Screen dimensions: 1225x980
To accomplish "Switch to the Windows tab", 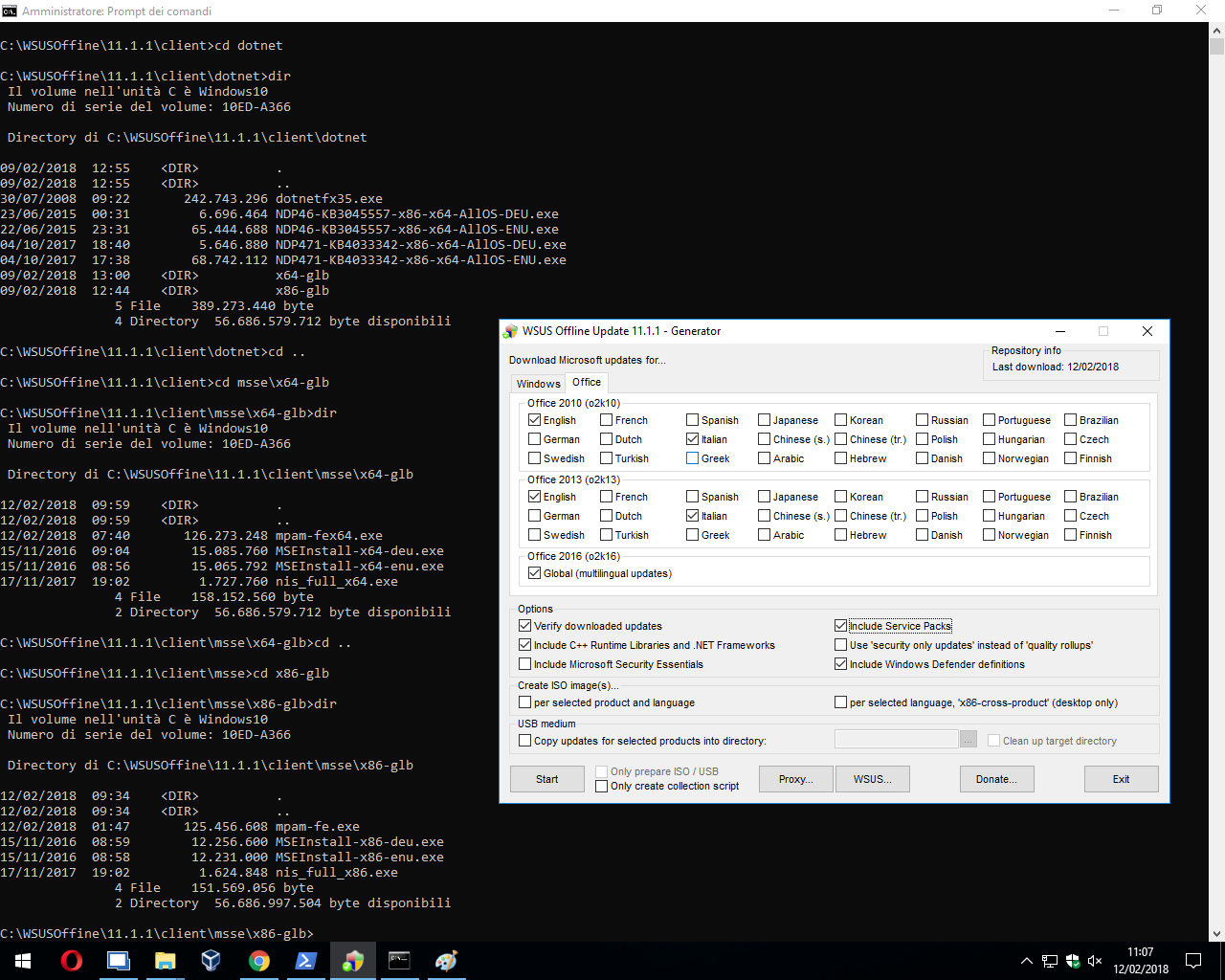I will coord(538,384).
